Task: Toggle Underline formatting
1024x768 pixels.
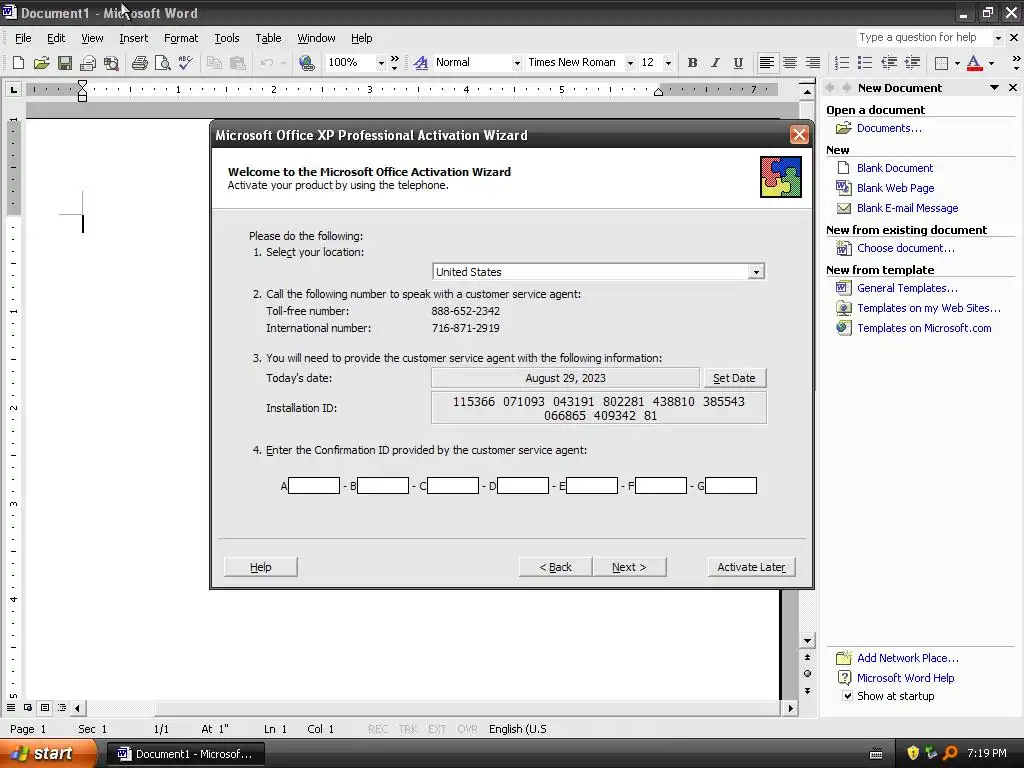Action: coord(738,63)
